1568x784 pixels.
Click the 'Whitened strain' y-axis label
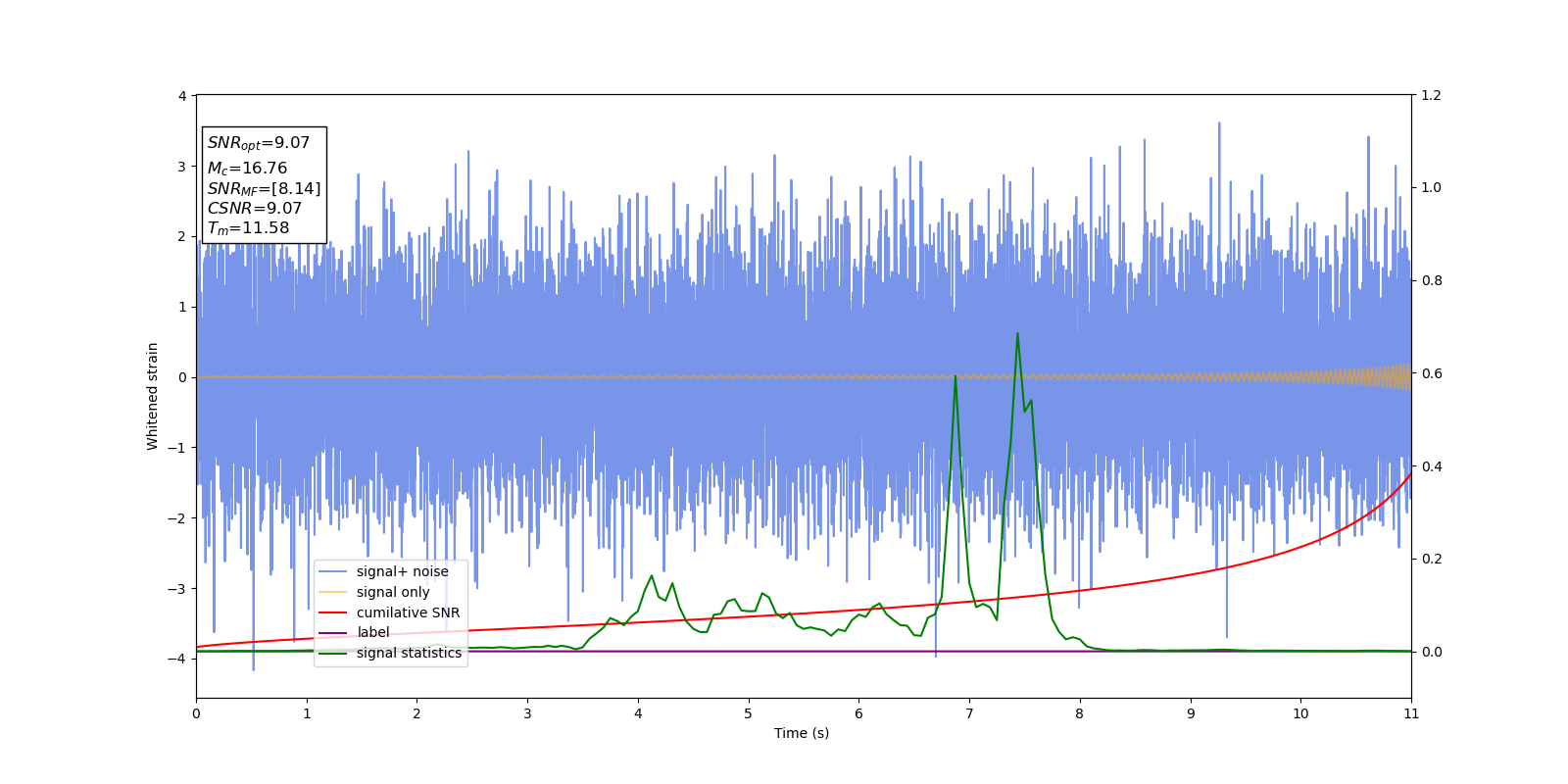tap(153, 396)
